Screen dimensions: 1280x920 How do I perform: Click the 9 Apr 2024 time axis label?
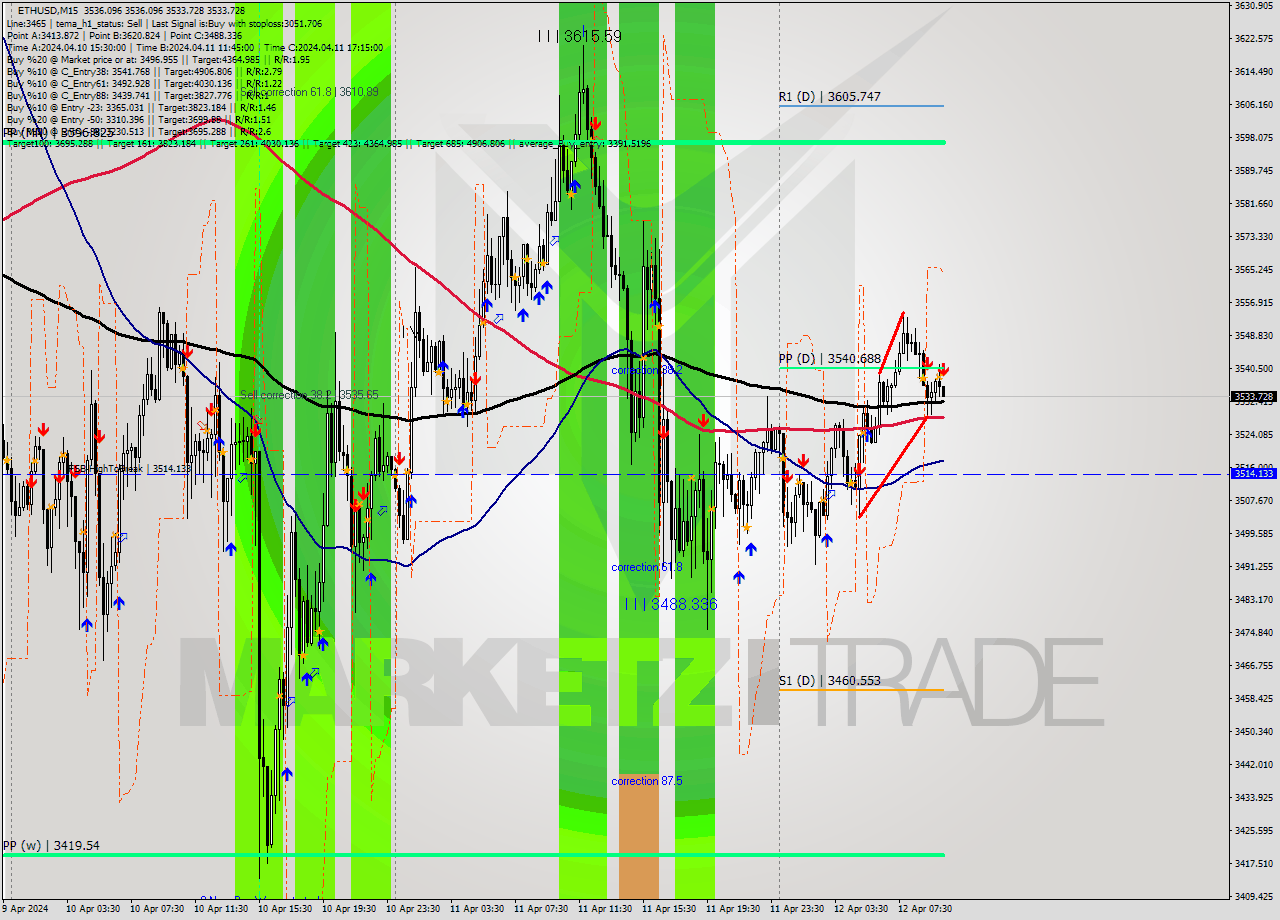click(x=26, y=909)
